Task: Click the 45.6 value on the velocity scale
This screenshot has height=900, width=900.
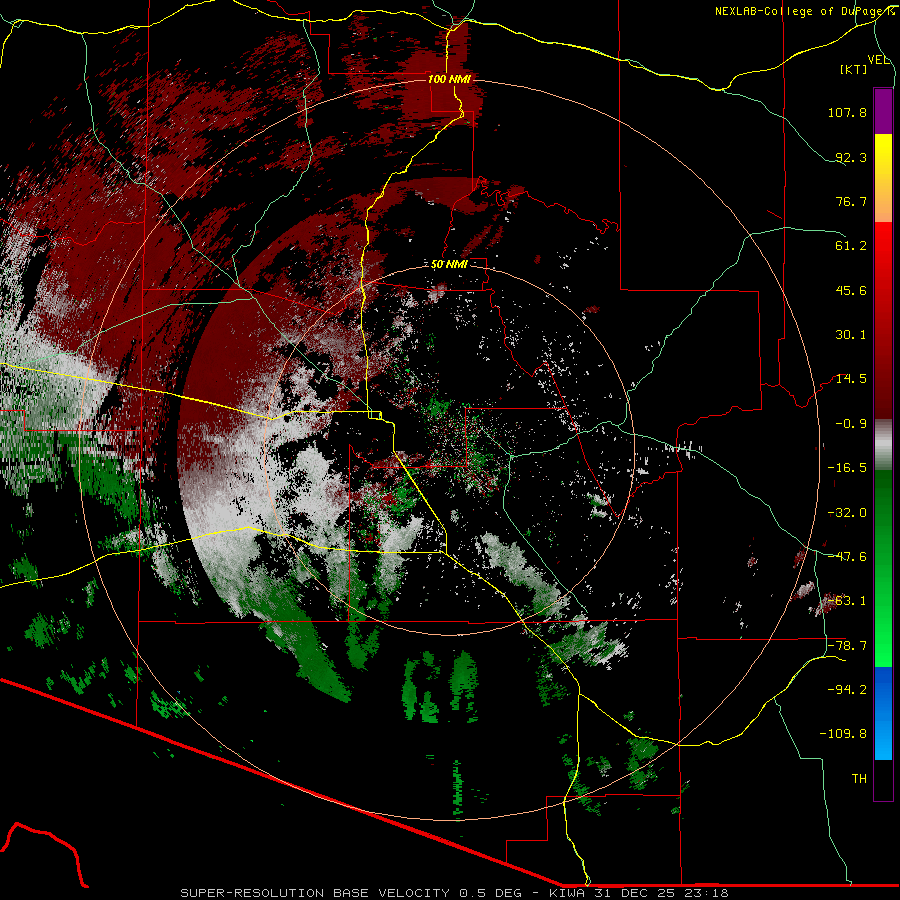Action: (x=851, y=290)
